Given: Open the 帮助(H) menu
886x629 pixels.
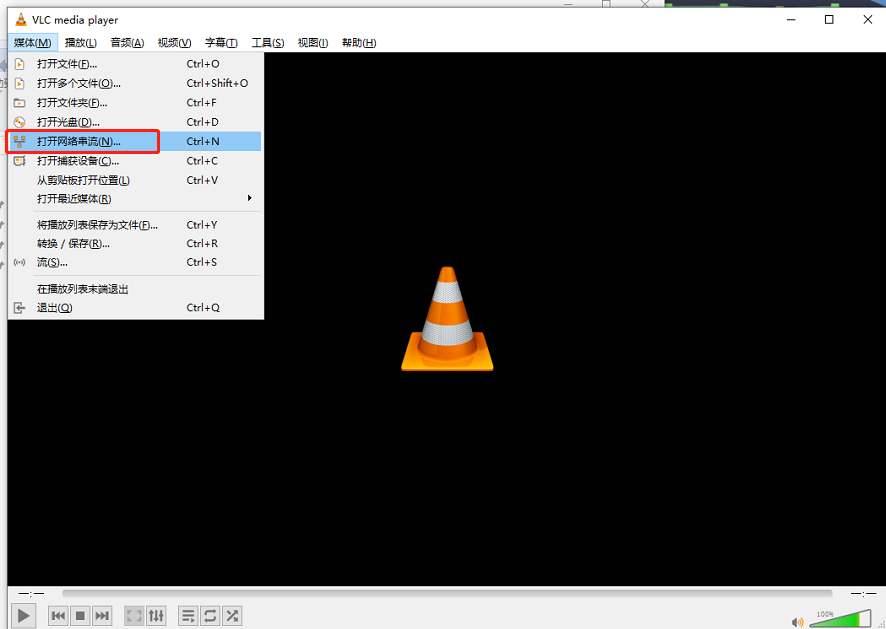Looking at the screenshot, I should tap(359, 42).
